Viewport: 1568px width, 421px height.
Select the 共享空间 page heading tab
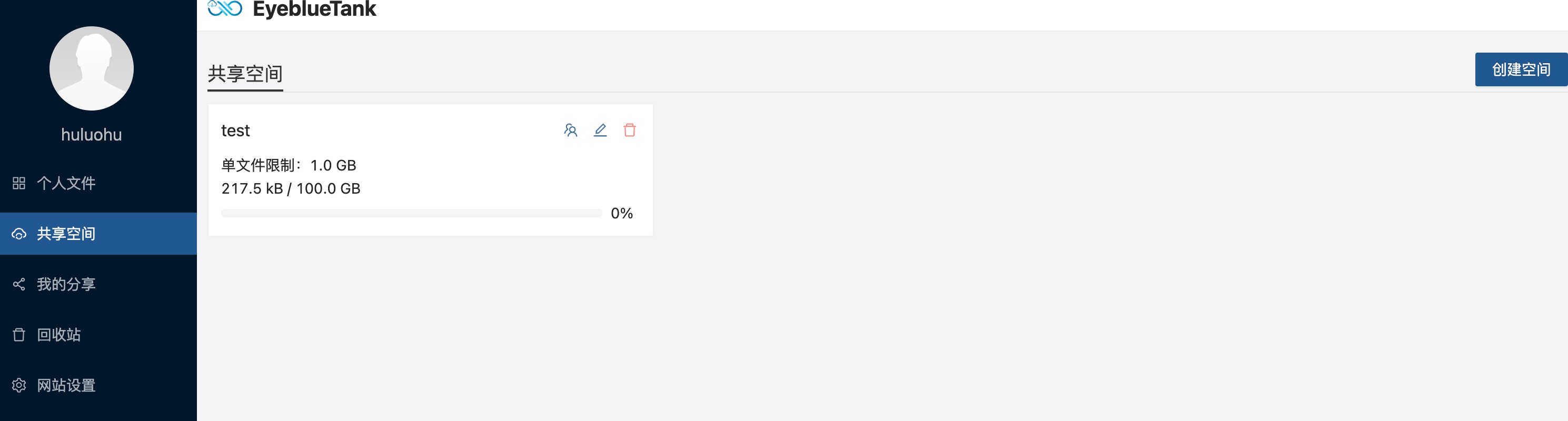pyautogui.click(x=245, y=75)
